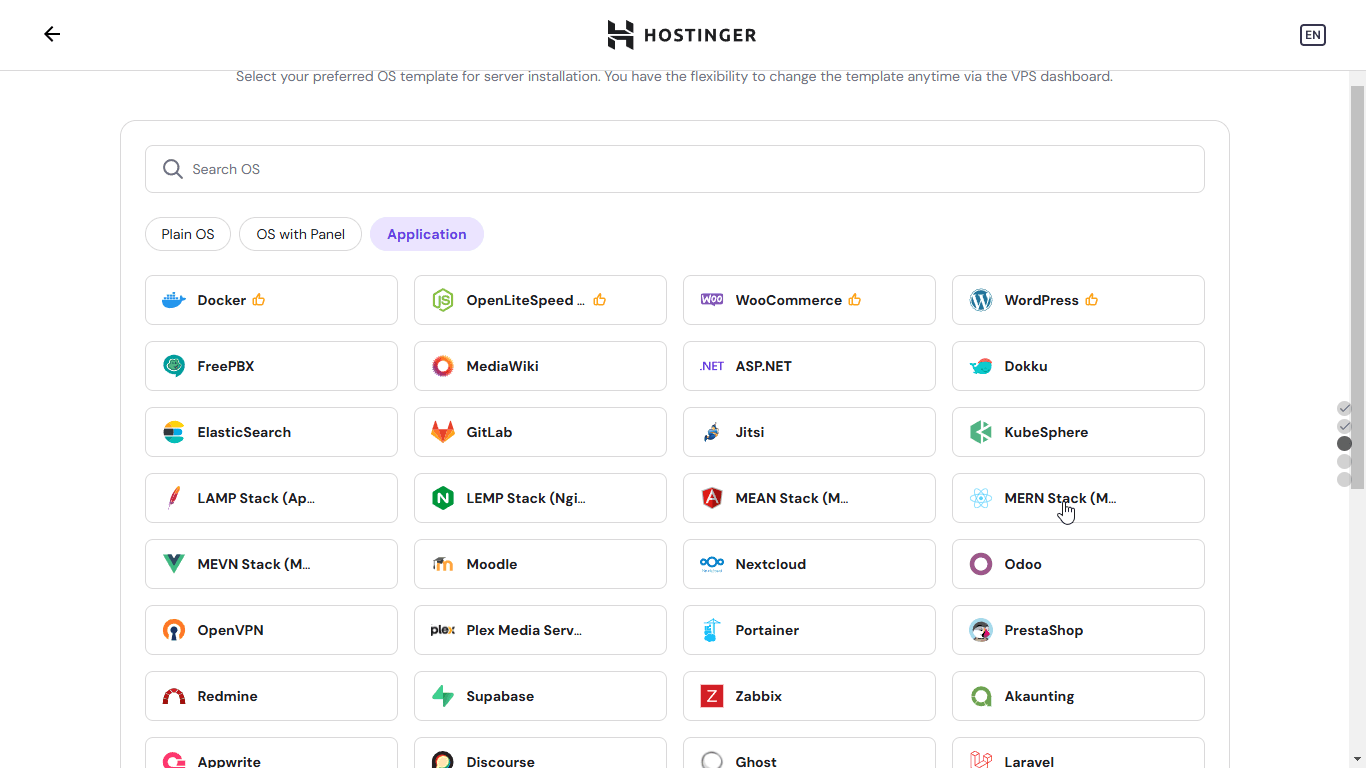Click the current step indicator dot

(1344, 443)
